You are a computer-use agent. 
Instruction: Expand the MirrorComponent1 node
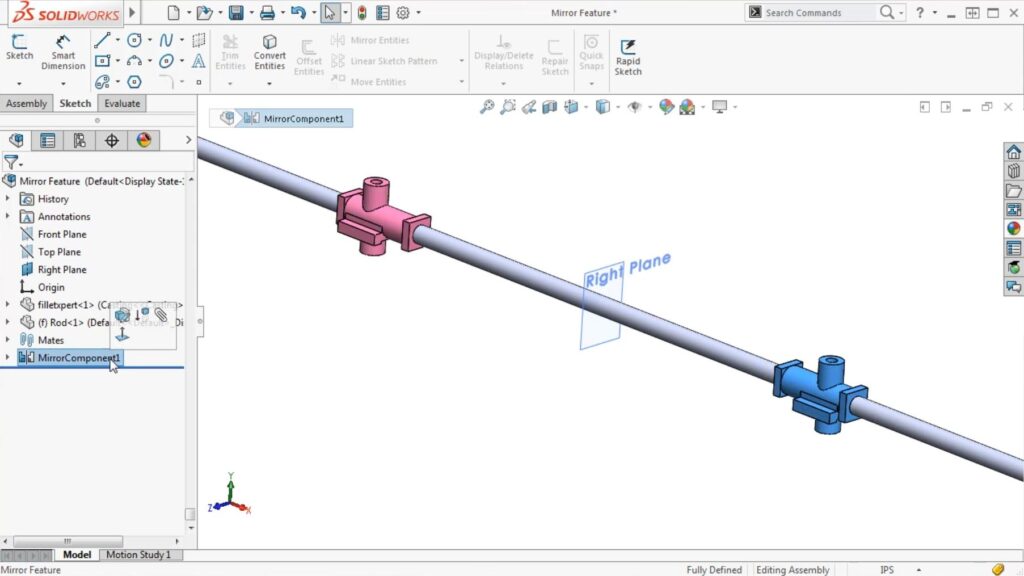tap(7, 357)
